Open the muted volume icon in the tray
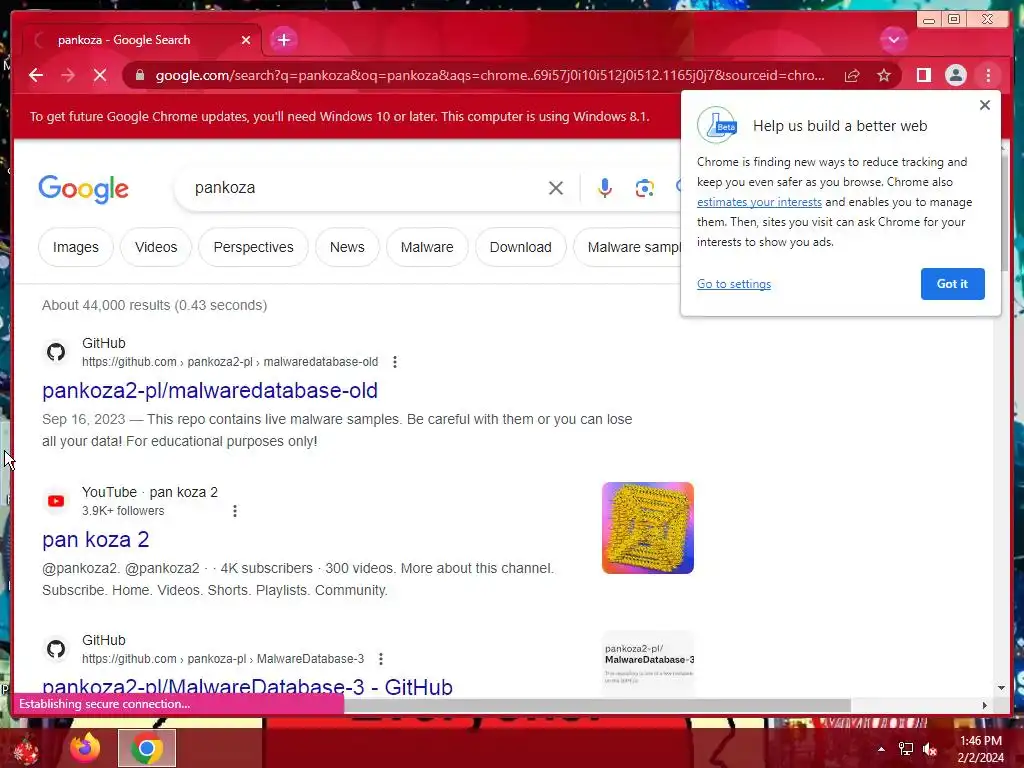The height and width of the screenshot is (768, 1024). coord(930,749)
